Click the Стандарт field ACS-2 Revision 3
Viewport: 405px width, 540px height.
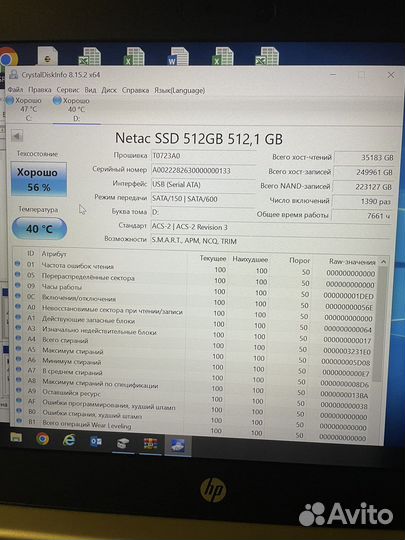click(x=271, y=227)
